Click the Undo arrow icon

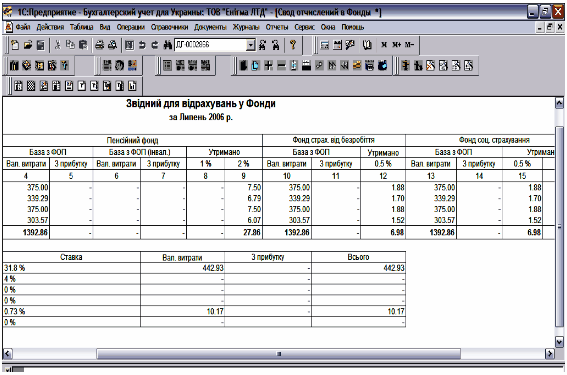point(142,45)
